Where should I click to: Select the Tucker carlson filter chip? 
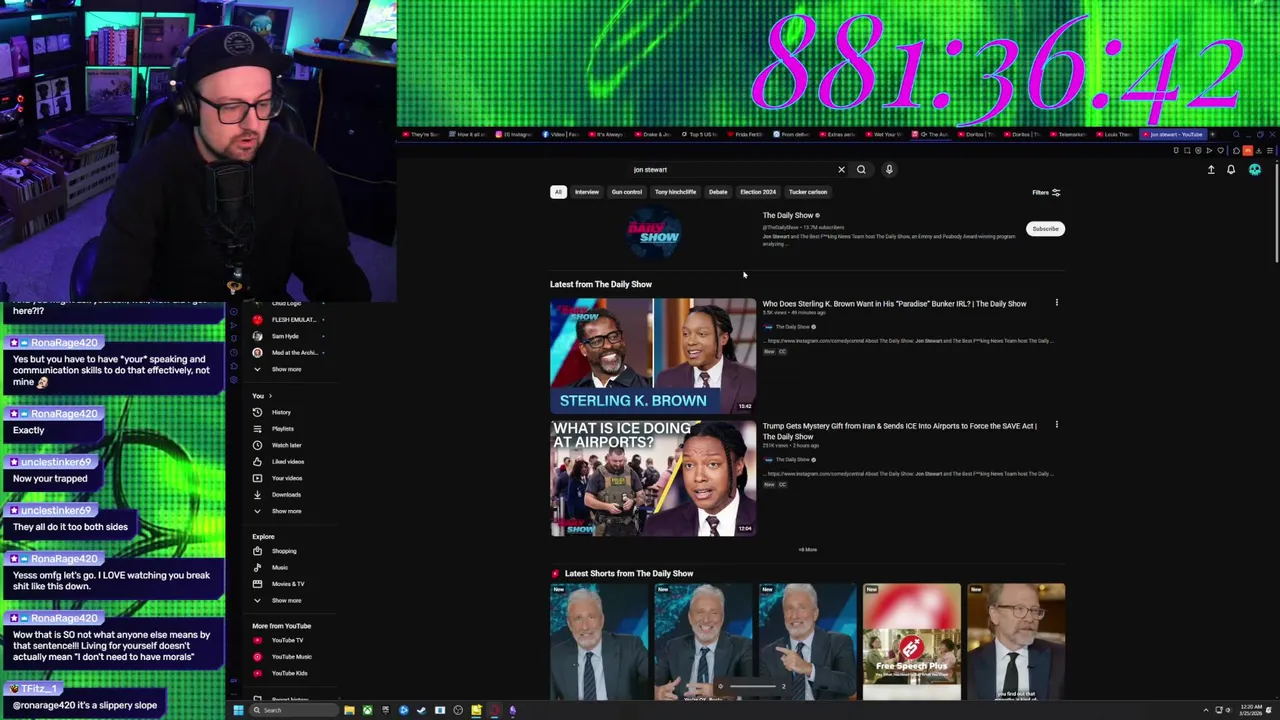pos(808,192)
